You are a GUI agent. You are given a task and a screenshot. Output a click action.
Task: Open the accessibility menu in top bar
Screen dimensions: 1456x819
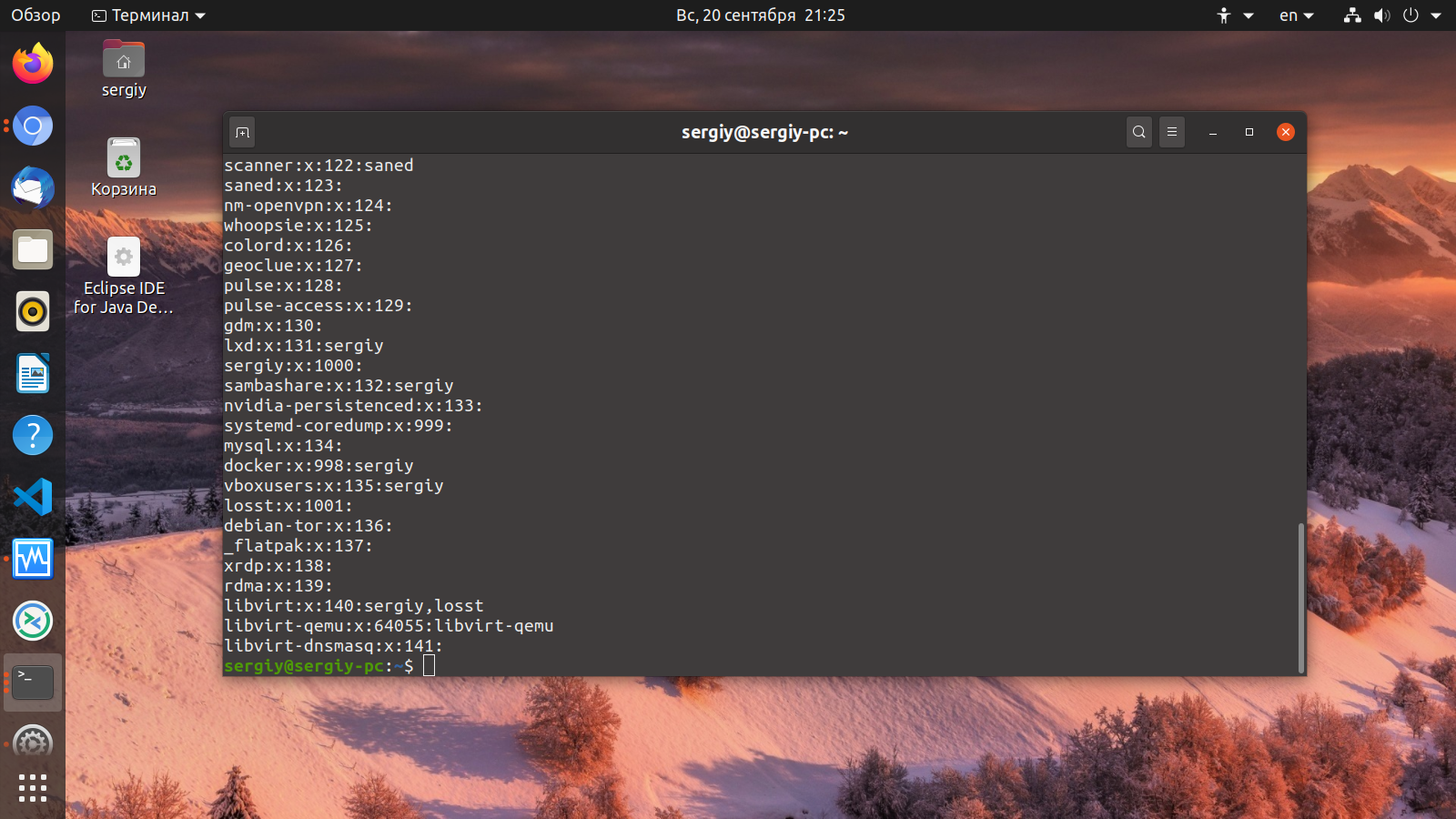tap(1235, 15)
